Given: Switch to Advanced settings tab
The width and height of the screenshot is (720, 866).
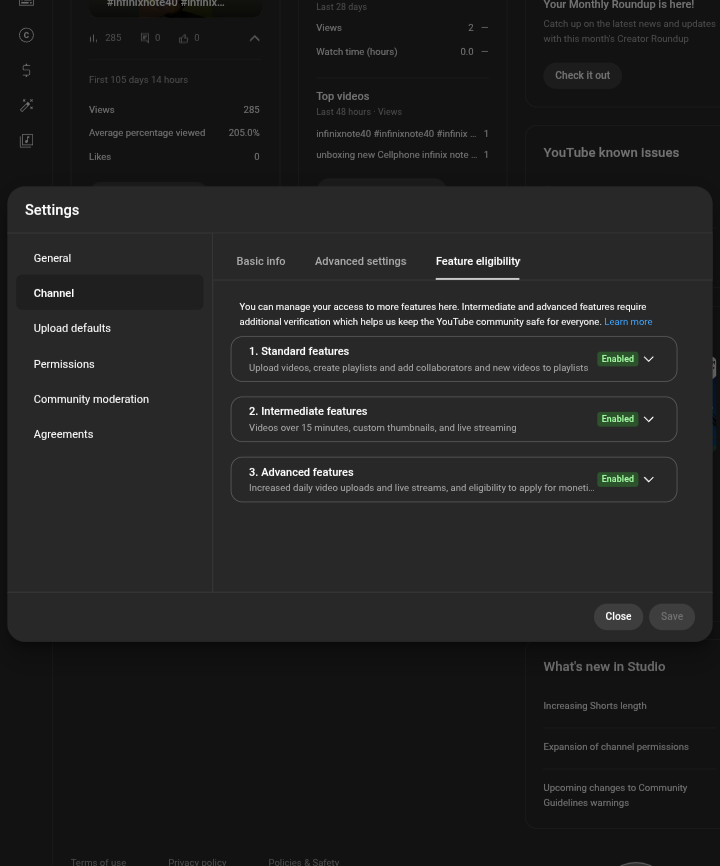Looking at the screenshot, I should [361, 261].
